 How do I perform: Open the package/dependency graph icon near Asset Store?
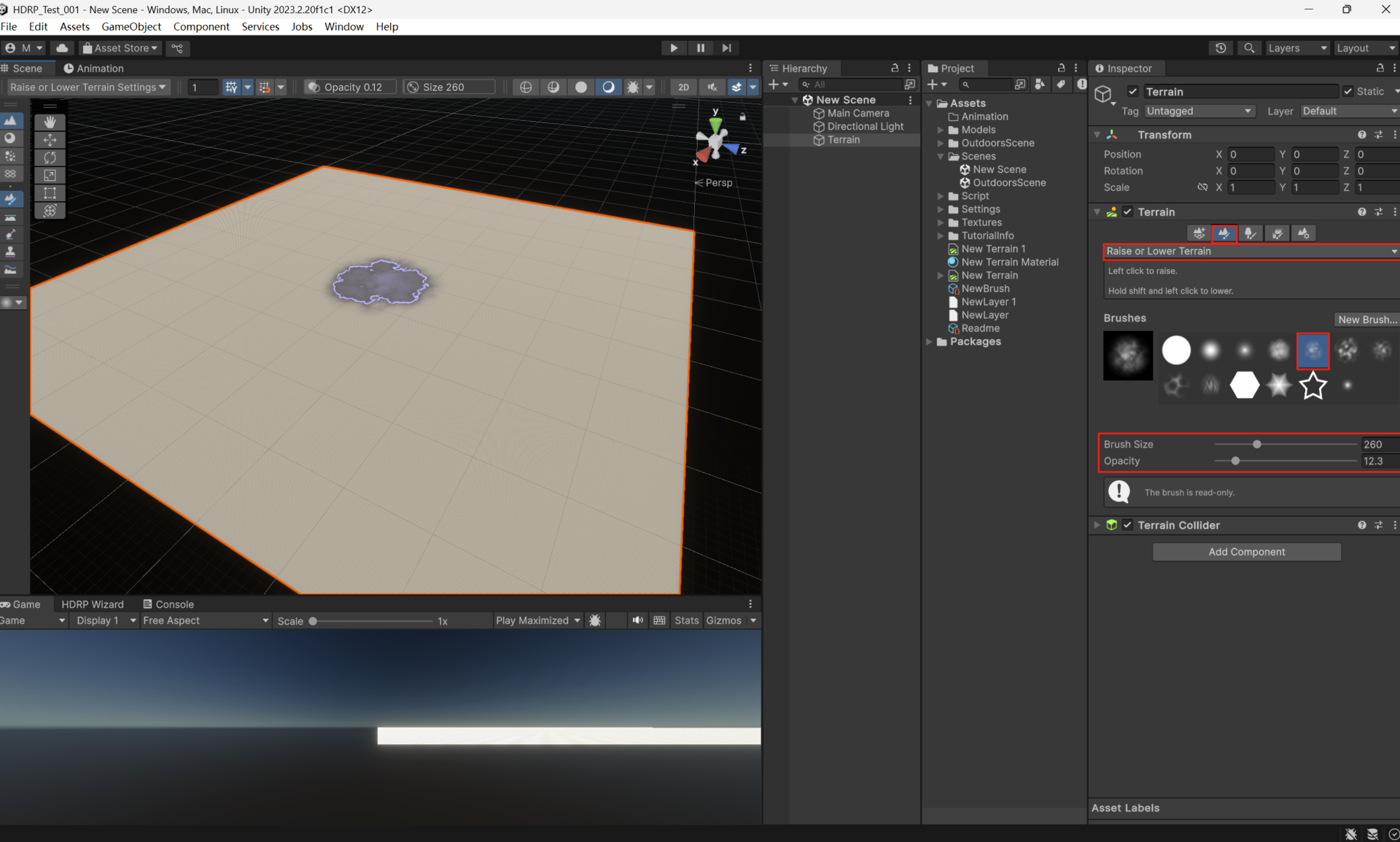click(177, 48)
